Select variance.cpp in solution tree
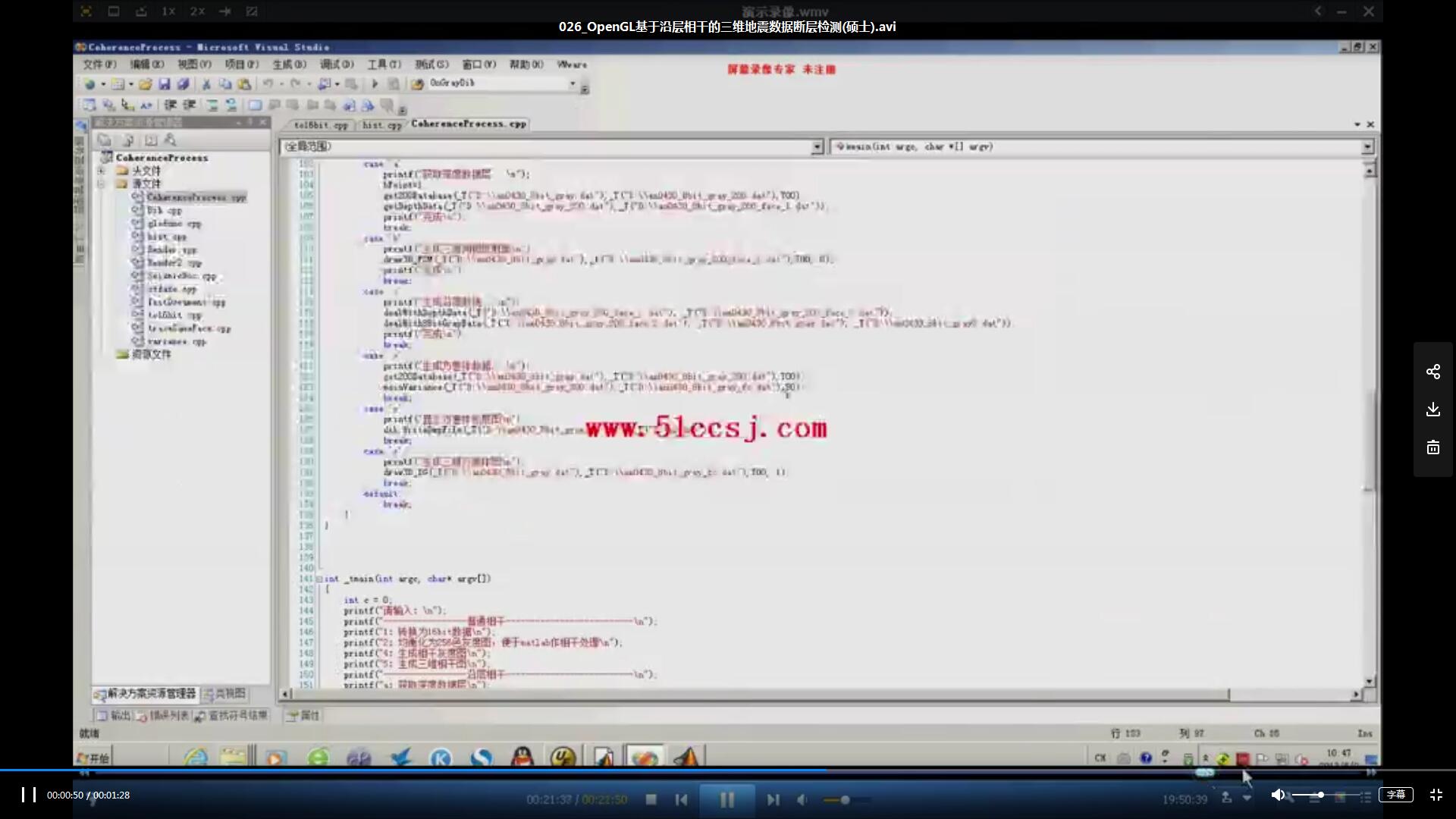The height and width of the screenshot is (819, 1456). coord(177,341)
